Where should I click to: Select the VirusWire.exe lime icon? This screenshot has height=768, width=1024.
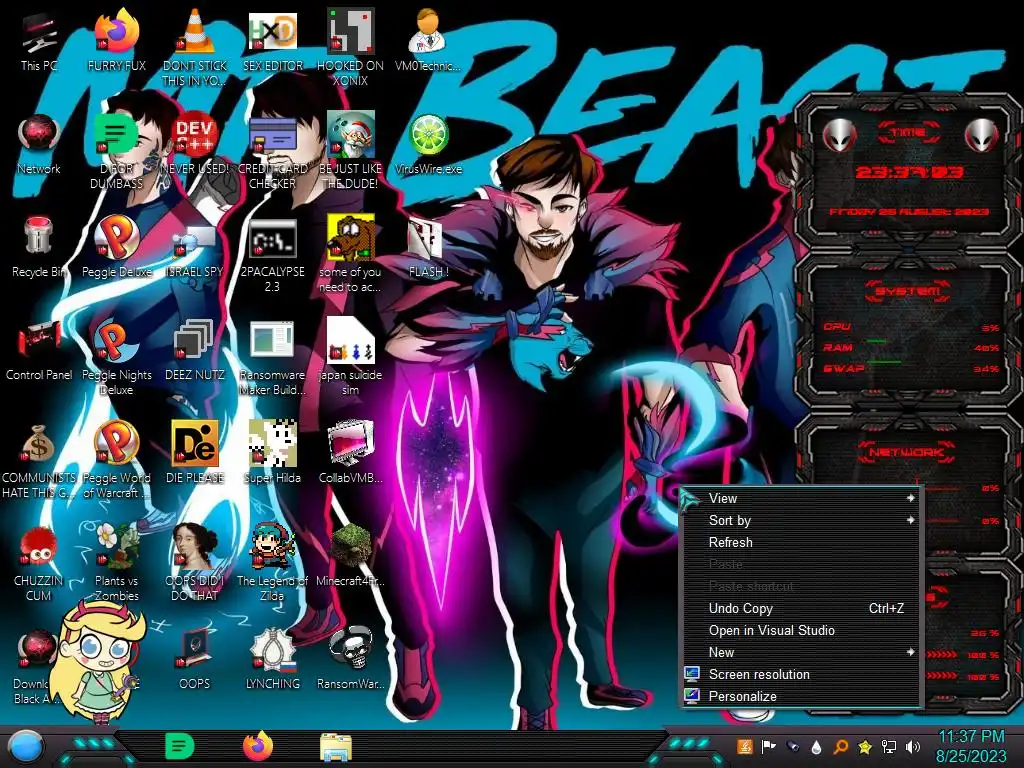coord(428,144)
